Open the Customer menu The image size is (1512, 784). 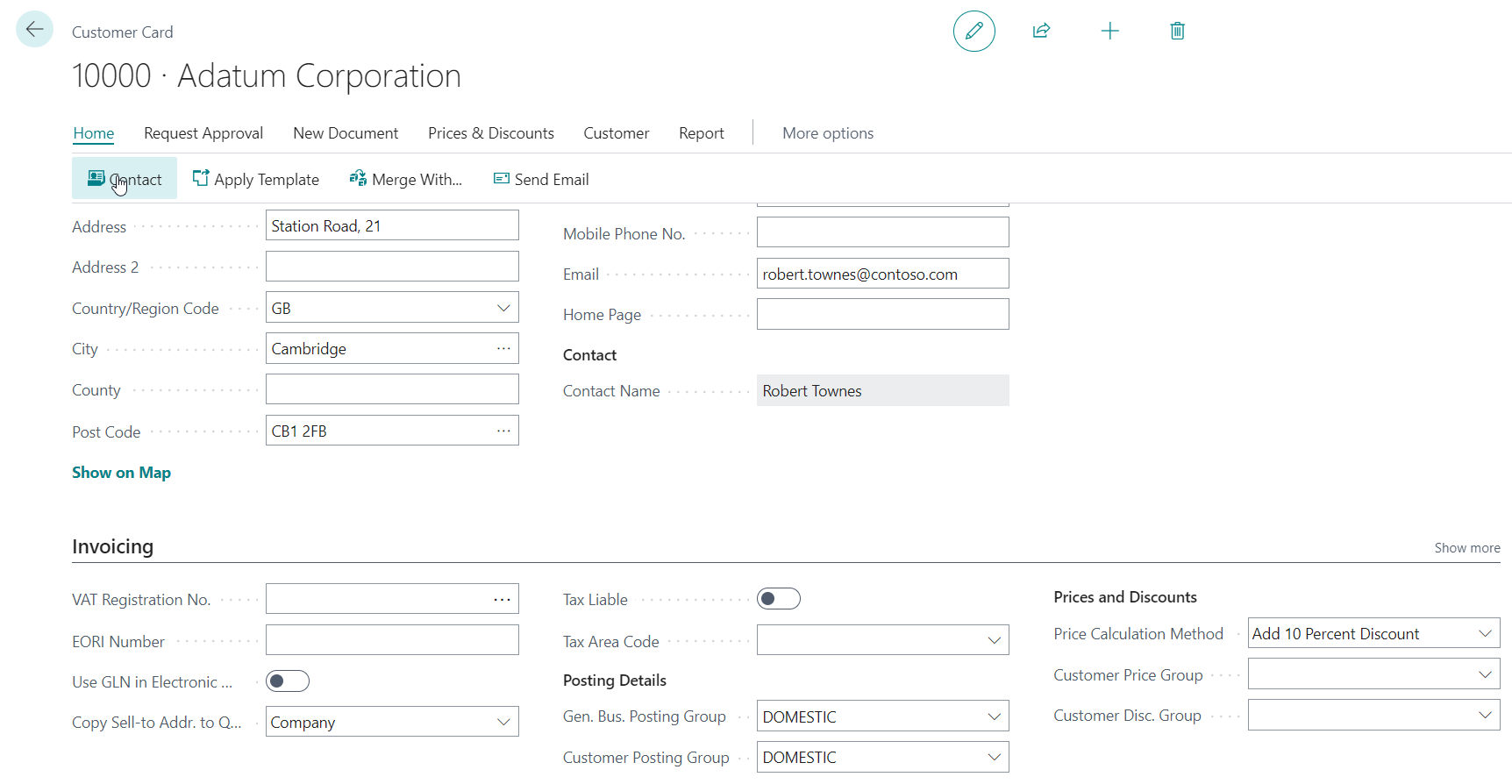[617, 133]
